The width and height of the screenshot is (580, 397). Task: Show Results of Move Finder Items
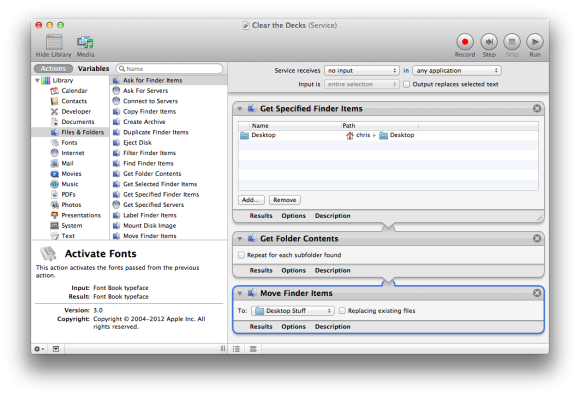click(x=261, y=327)
